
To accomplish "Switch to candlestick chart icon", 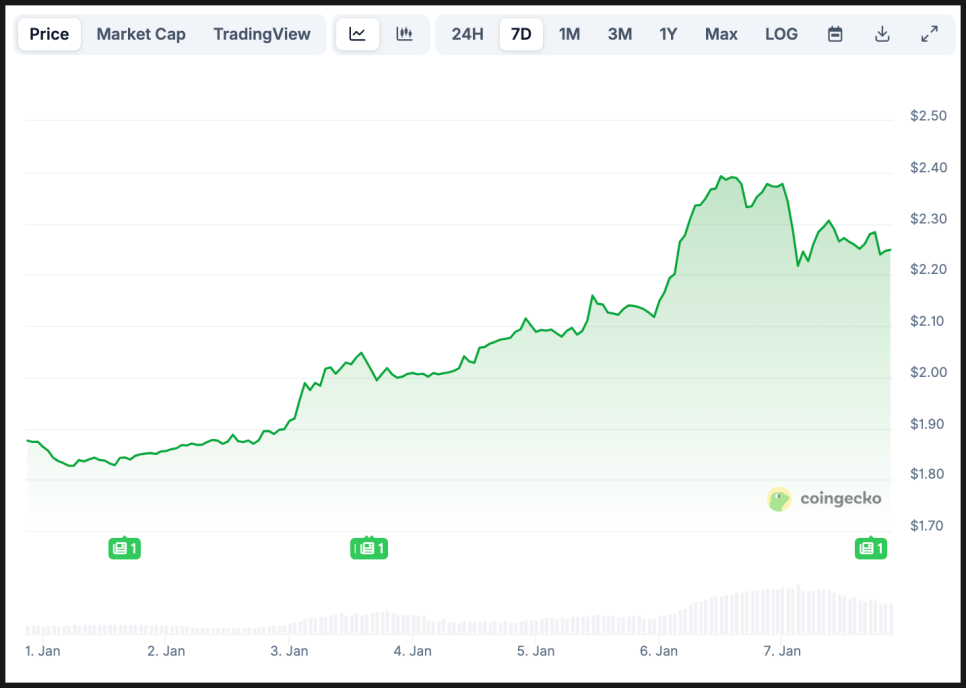I will click(404, 34).
